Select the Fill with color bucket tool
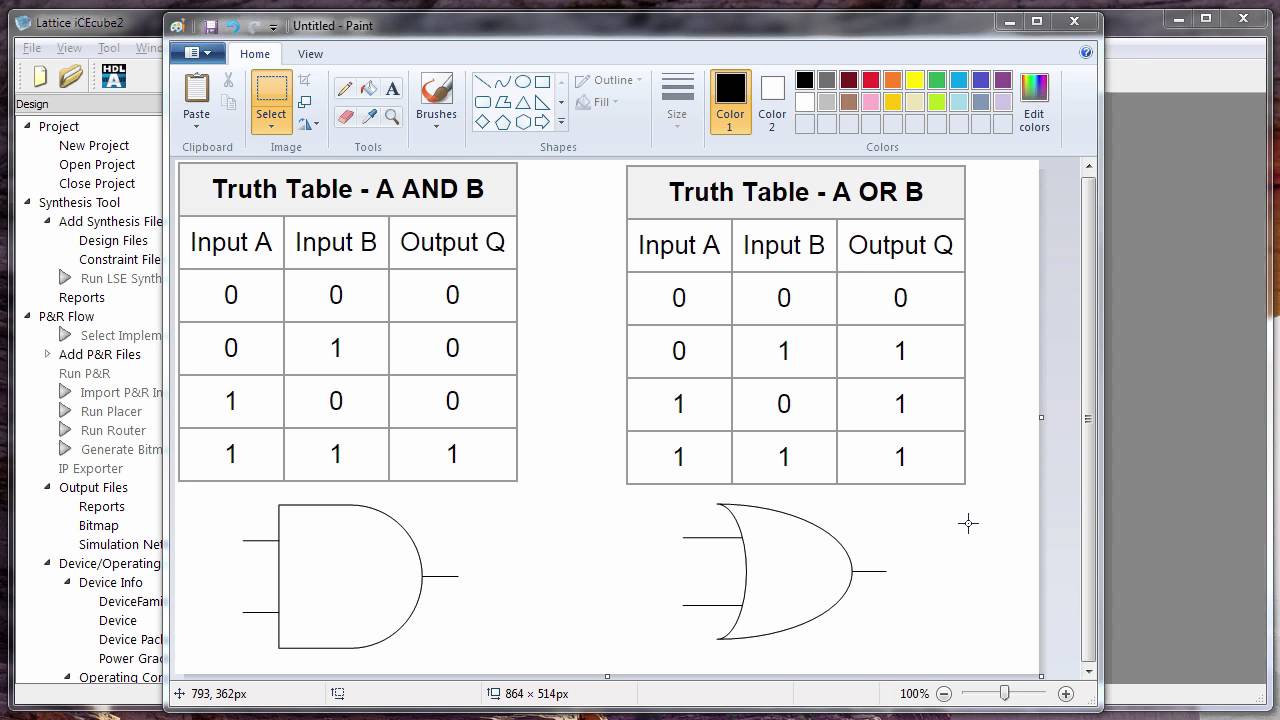This screenshot has width=1280, height=720. pyautogui.click(x=369, y=88)
